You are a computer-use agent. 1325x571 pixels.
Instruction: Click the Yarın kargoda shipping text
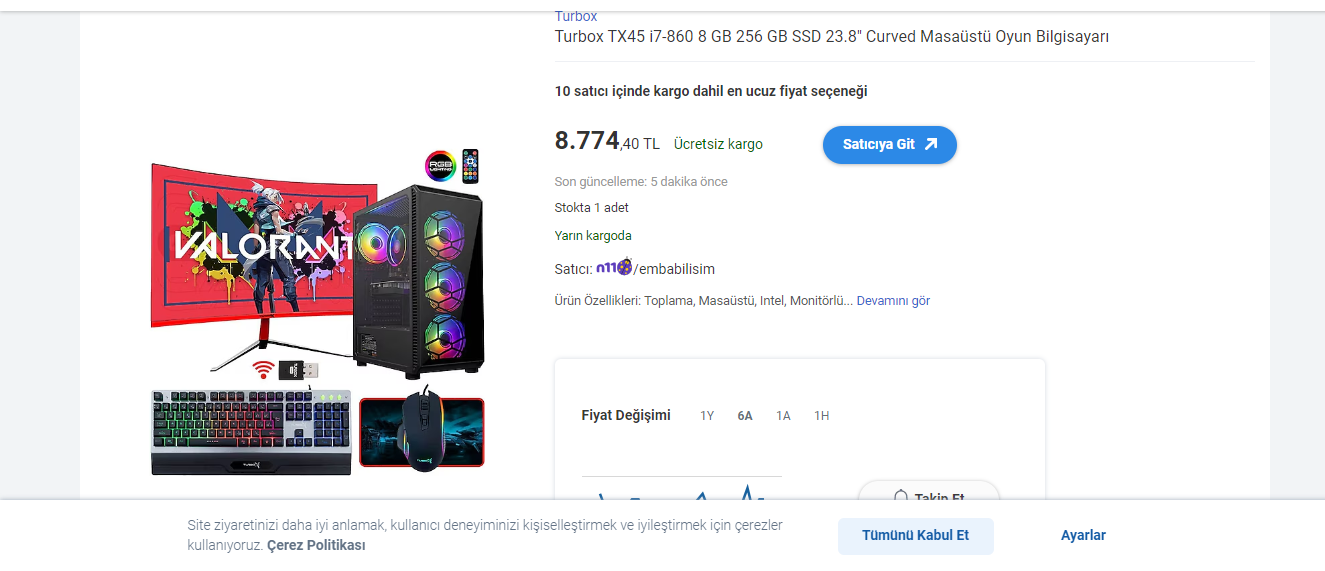coord(593,236)
